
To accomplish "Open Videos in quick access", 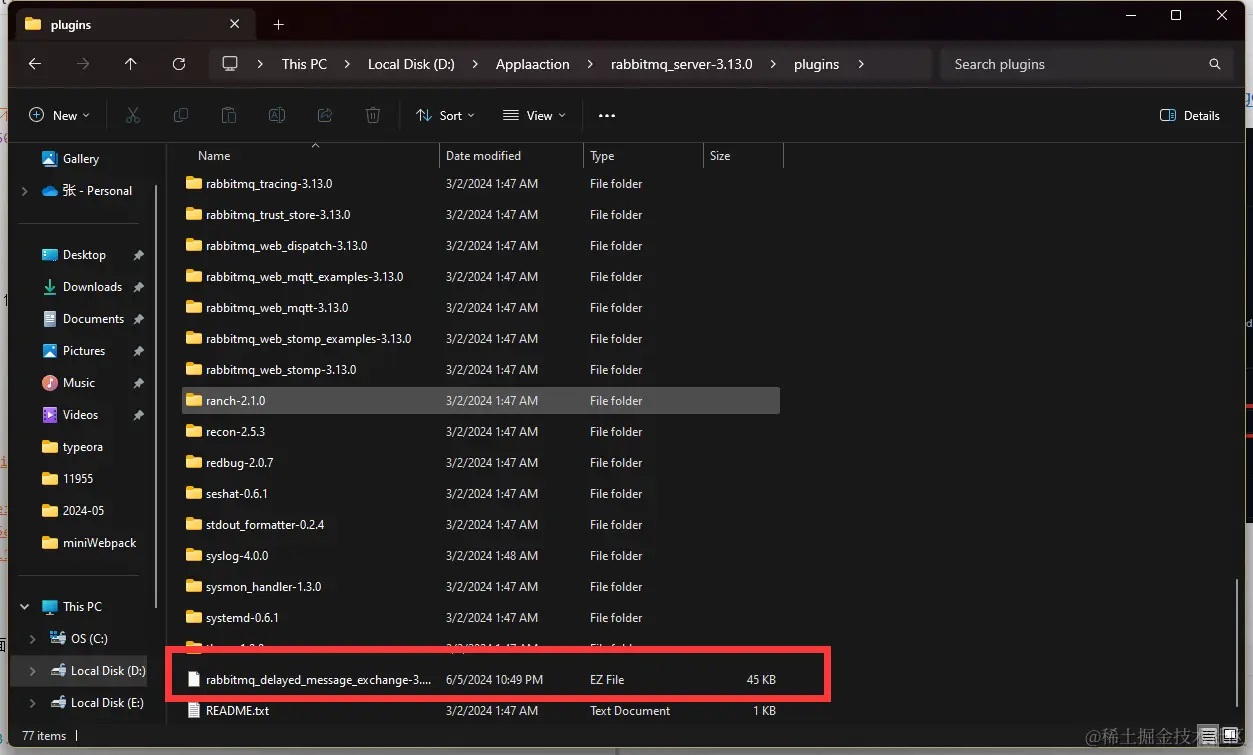I will (x=80, y=414).
